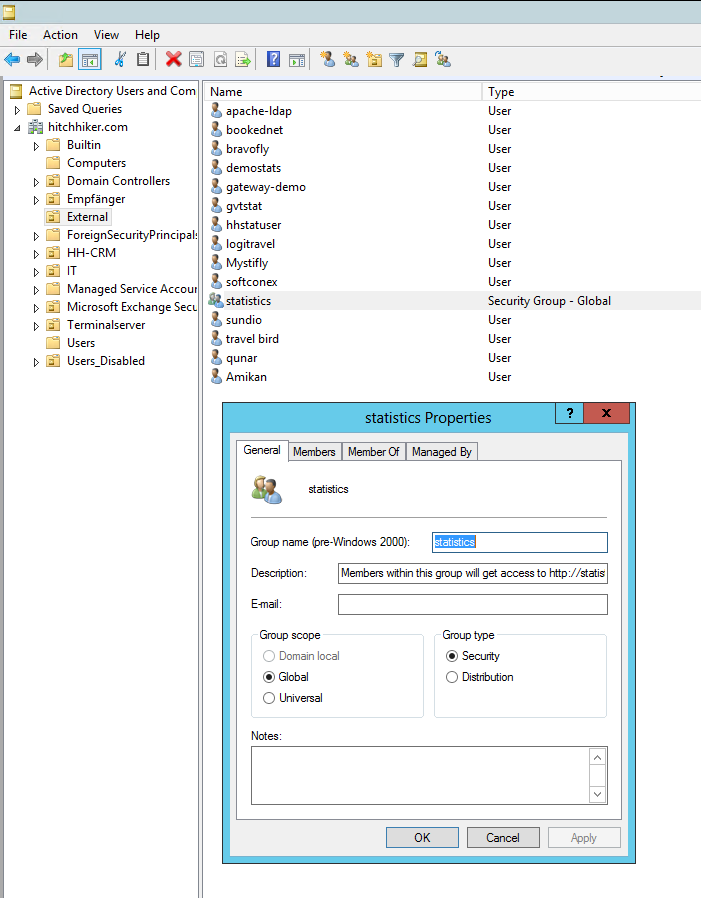Select the Distribution group type
This screenshot has width=701, height=898.
click(452, 677)
